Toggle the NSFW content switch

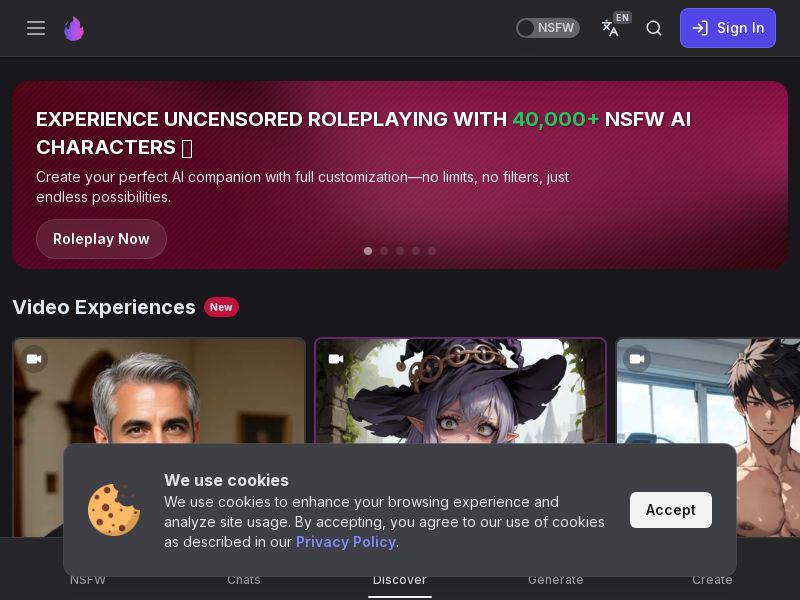(x=547, y=28)
